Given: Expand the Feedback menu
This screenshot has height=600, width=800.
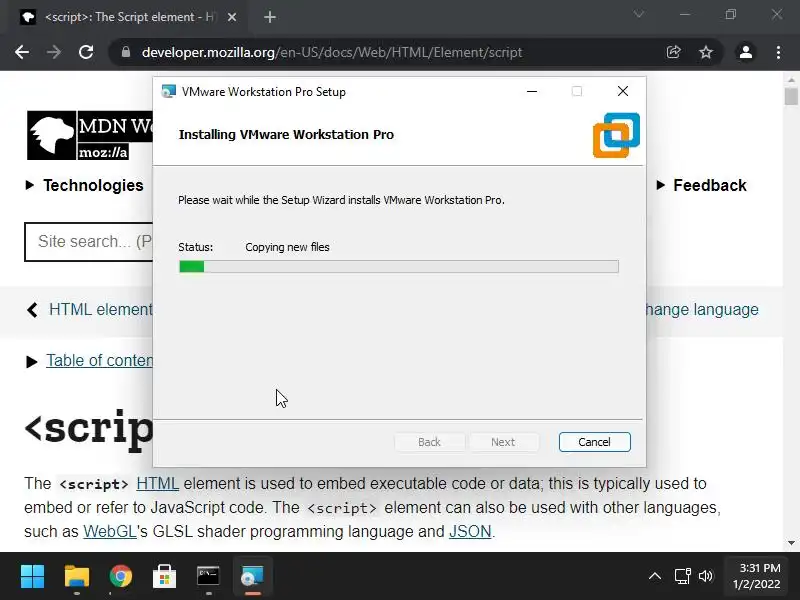Looking at the screenshot, I should [702, 185].
